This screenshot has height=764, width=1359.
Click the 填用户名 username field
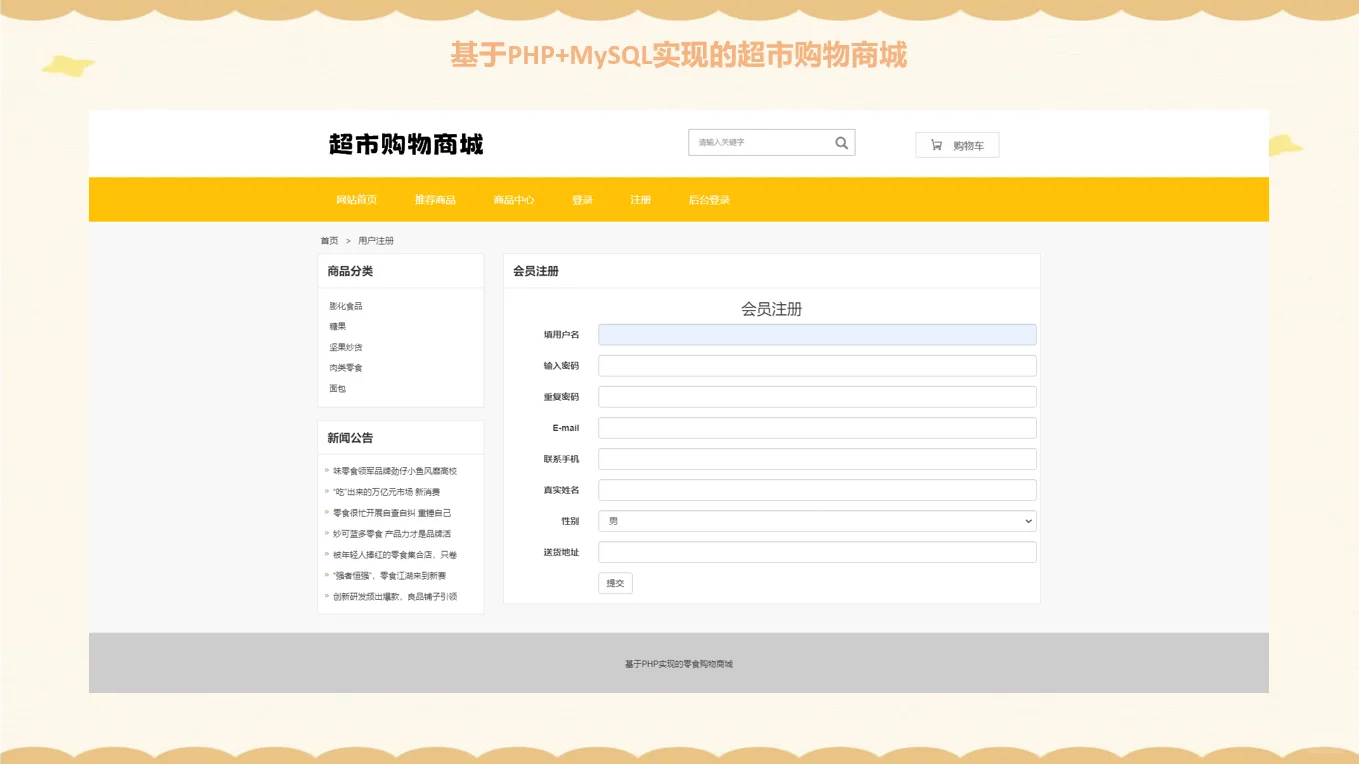tap(816, 334)
